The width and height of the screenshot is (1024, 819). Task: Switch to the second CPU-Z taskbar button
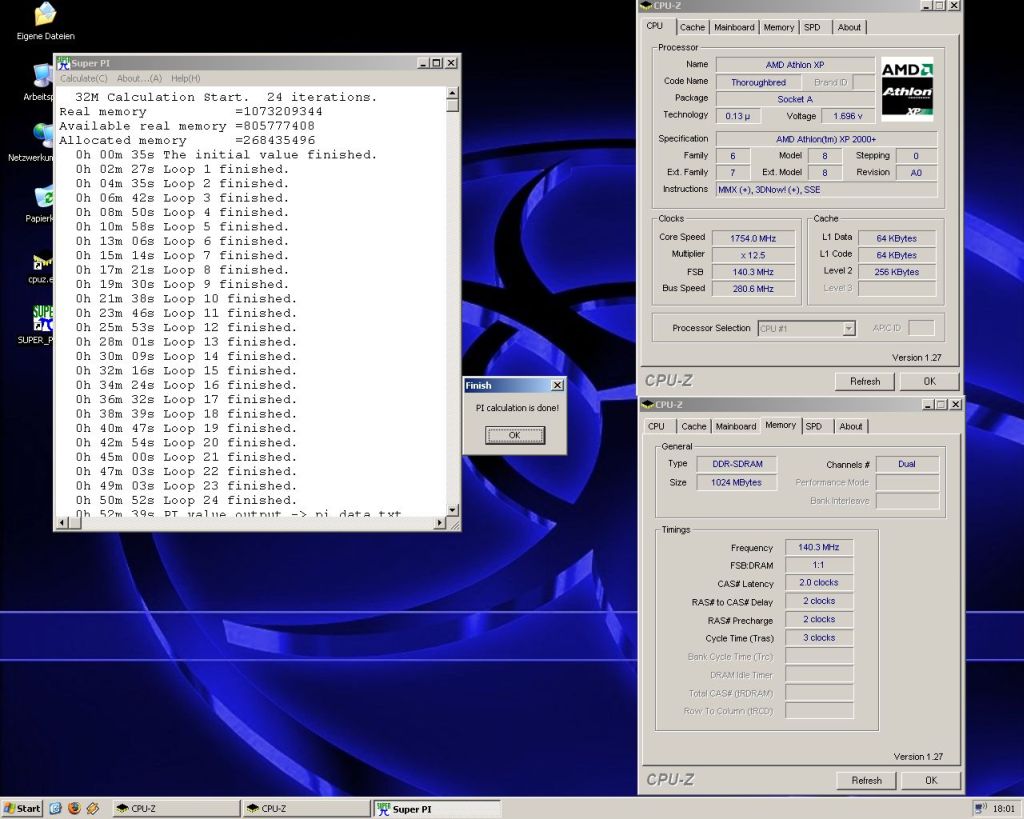point(306,809)
